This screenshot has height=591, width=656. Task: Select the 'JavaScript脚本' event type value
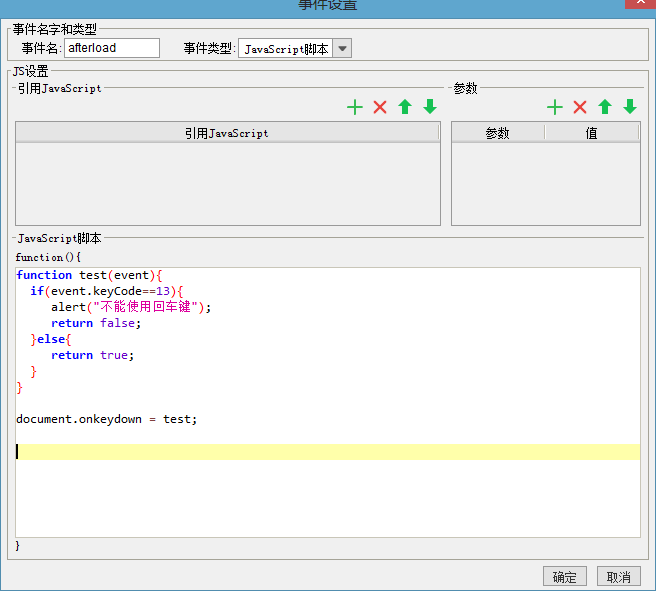click(286, 49)
